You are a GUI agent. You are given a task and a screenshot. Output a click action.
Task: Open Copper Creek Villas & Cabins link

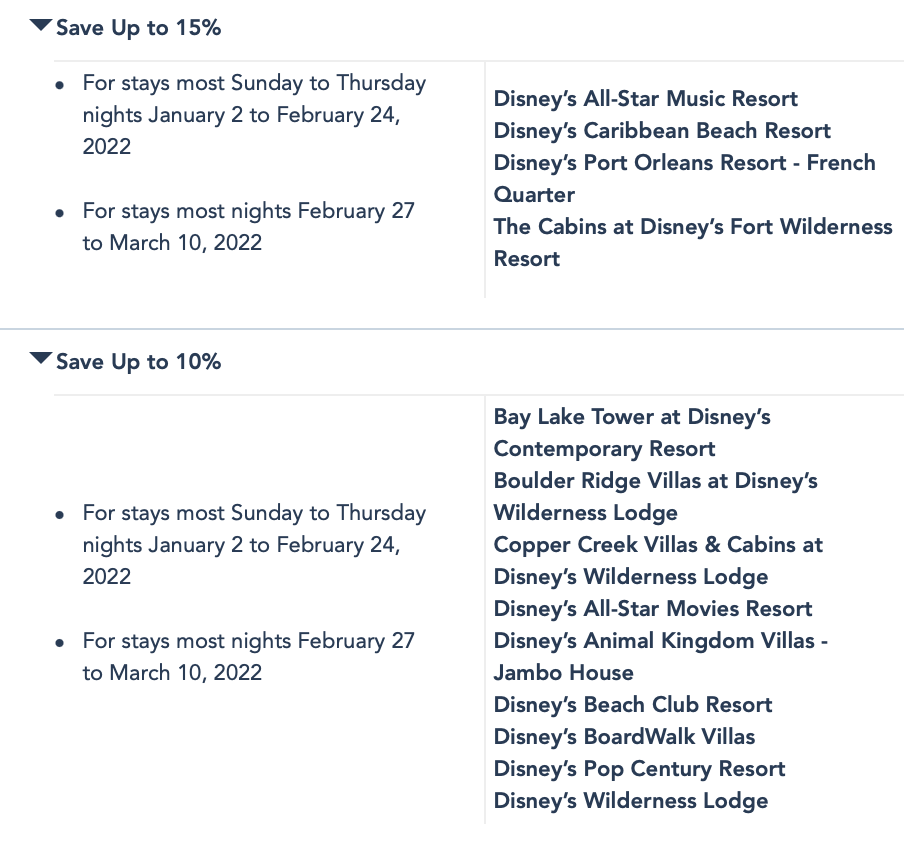pos(658,545)
